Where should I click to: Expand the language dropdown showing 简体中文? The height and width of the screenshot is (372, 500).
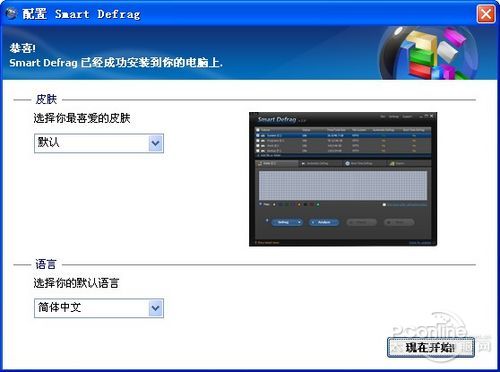[x=99, y=308]
